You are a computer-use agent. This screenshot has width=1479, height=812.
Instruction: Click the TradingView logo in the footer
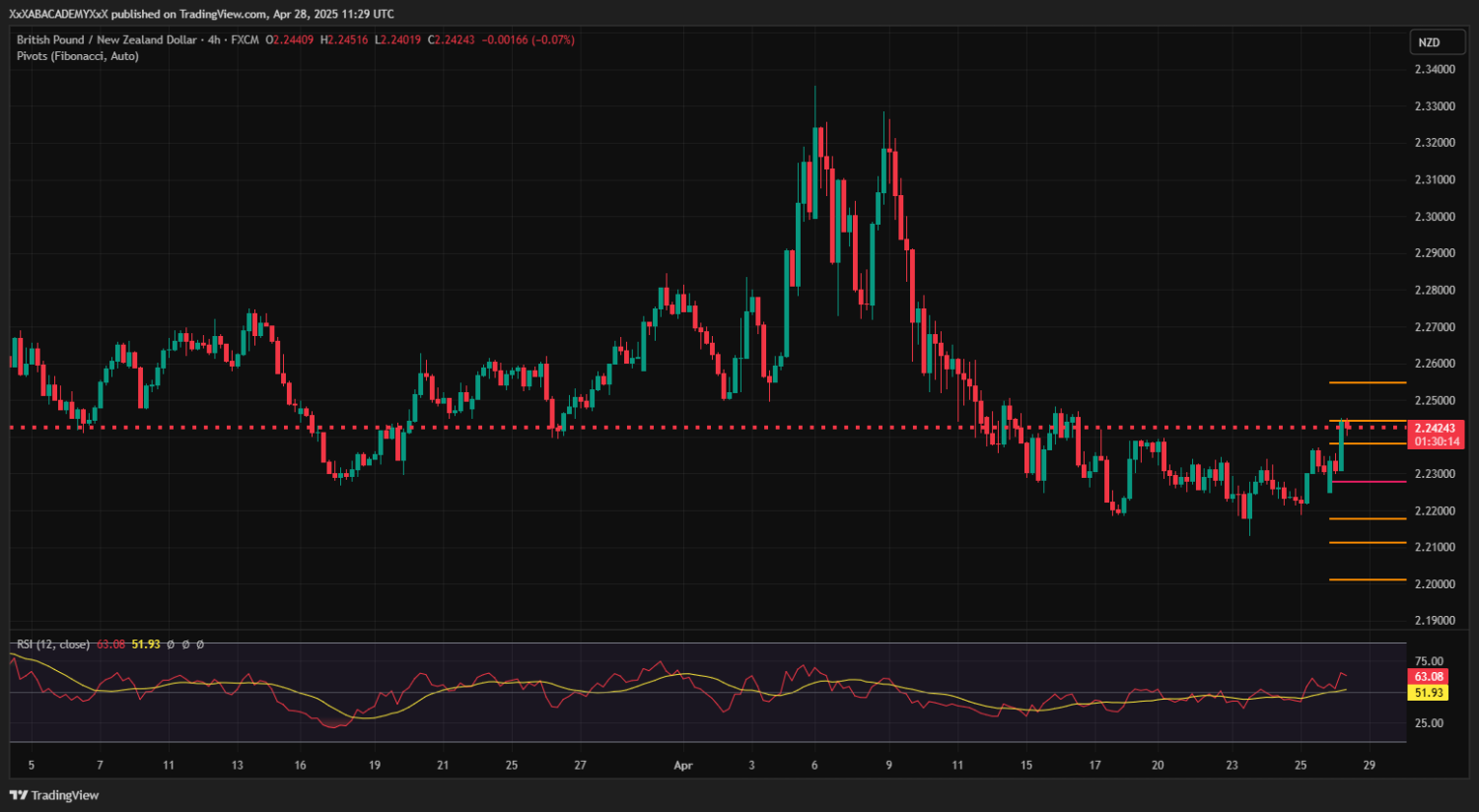coord(54,795)
